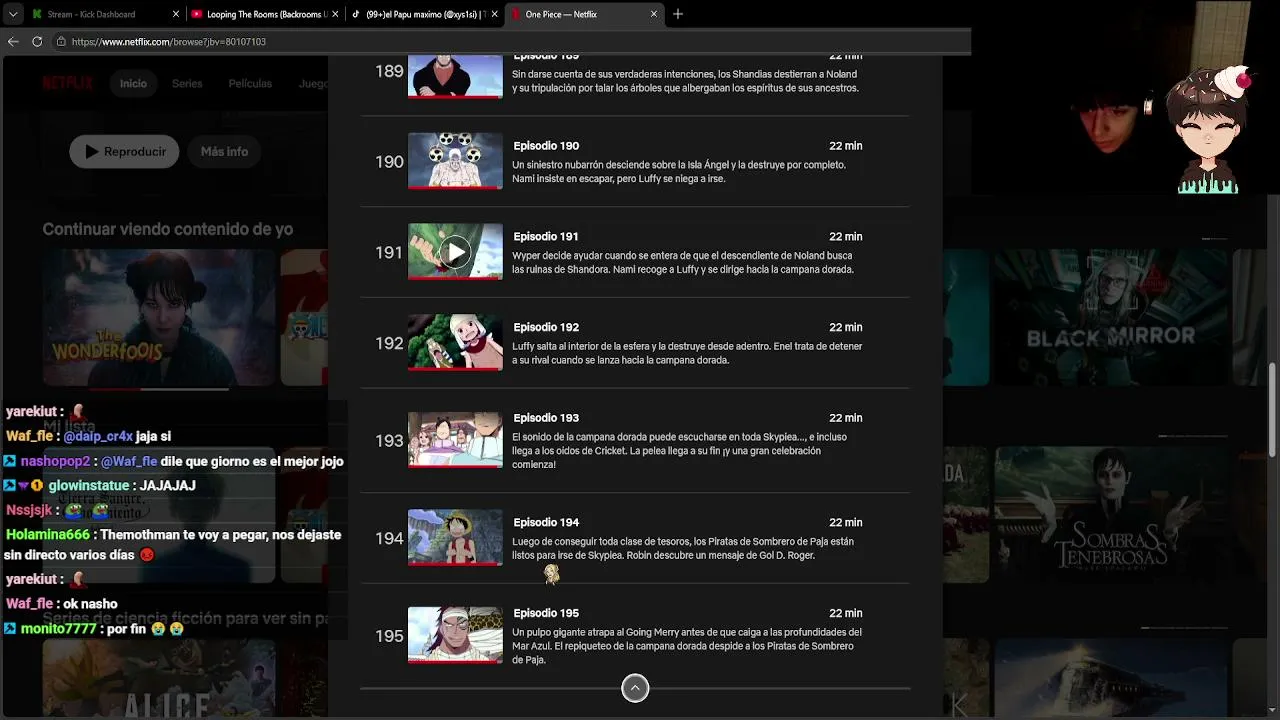Click the Episodio 194 description text
The height and width of the screenshot is (720, 1280).
[x=683, y=549]
